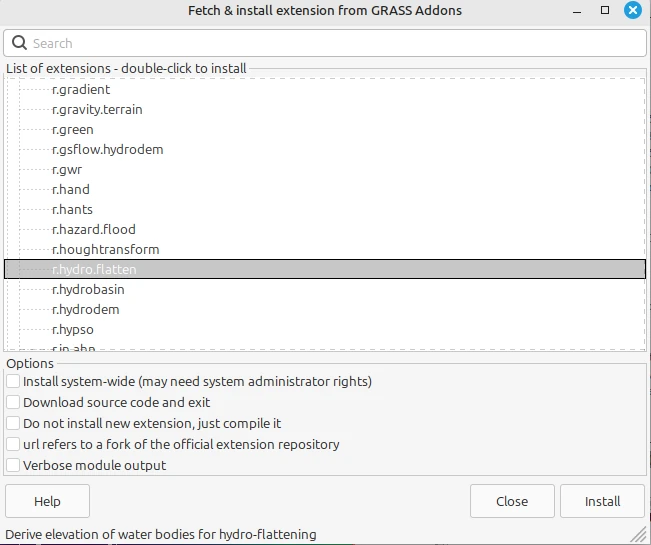Minimize the GRASS Addons dialog
The image size is (651, 545).
click(577, 11)
